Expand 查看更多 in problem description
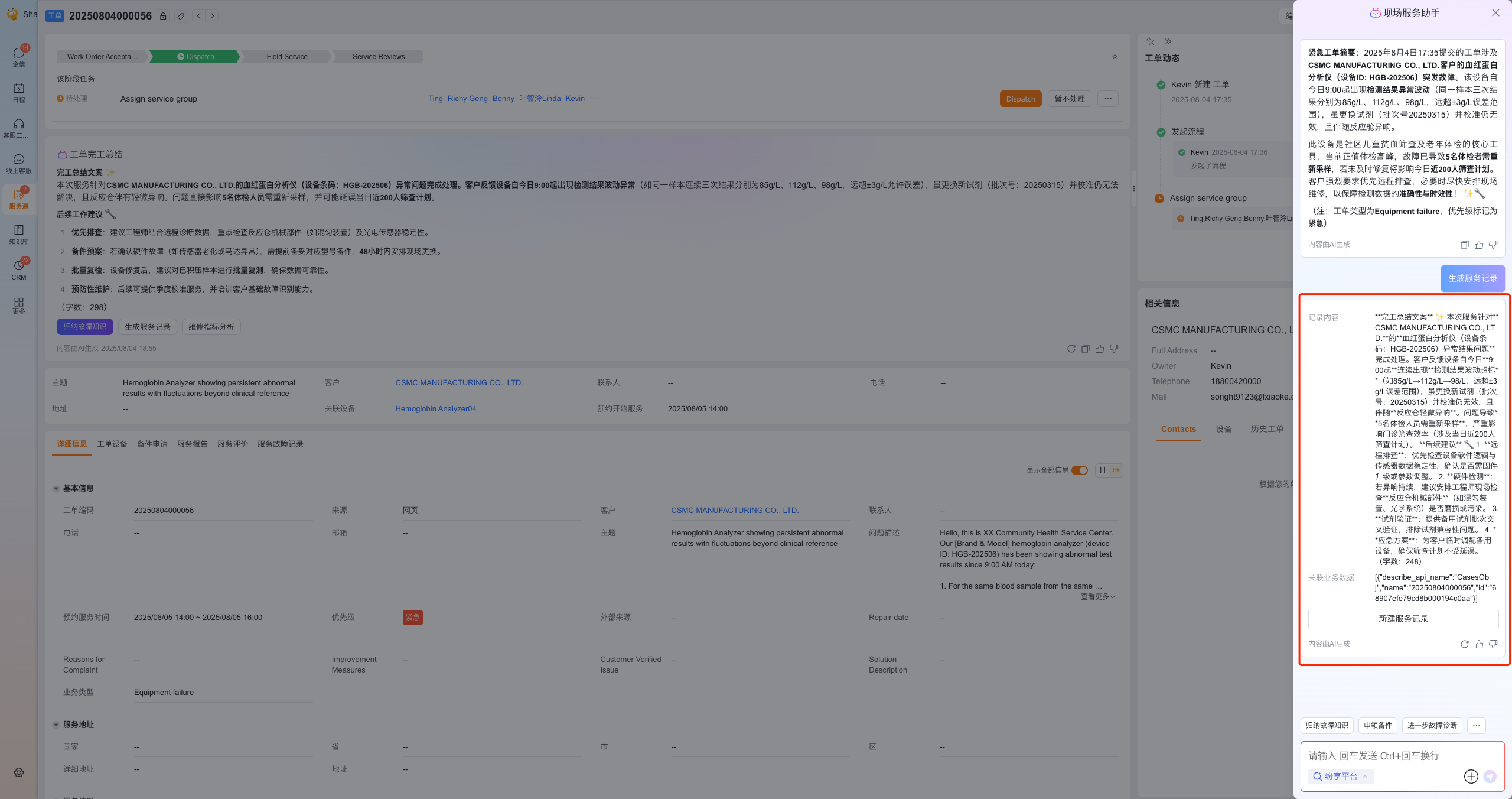The height and width of the screenshot is (799, 1512). (x=1097, y=596)
